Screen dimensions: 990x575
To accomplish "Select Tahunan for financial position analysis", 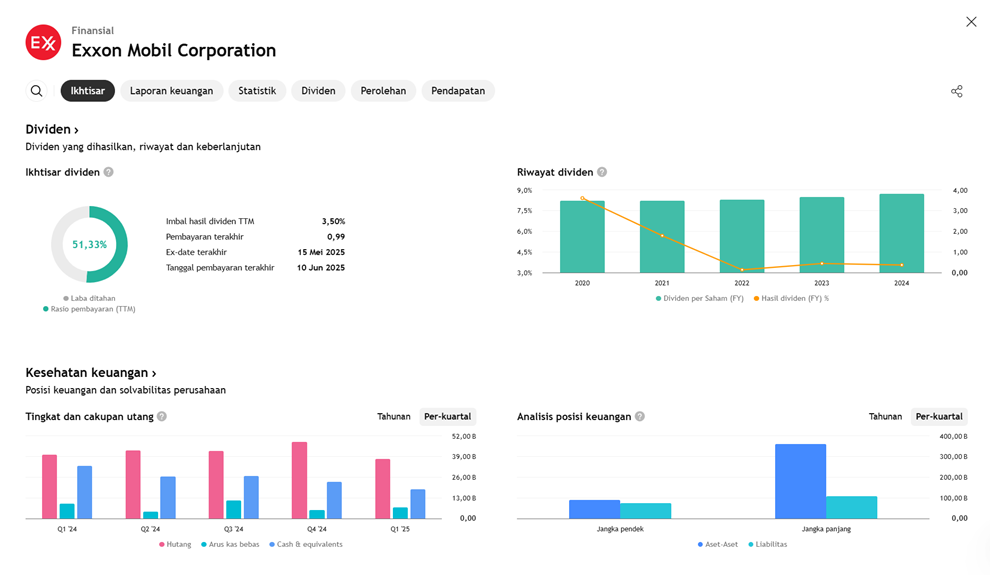I will pyautogui.click(x=885, y=417).
